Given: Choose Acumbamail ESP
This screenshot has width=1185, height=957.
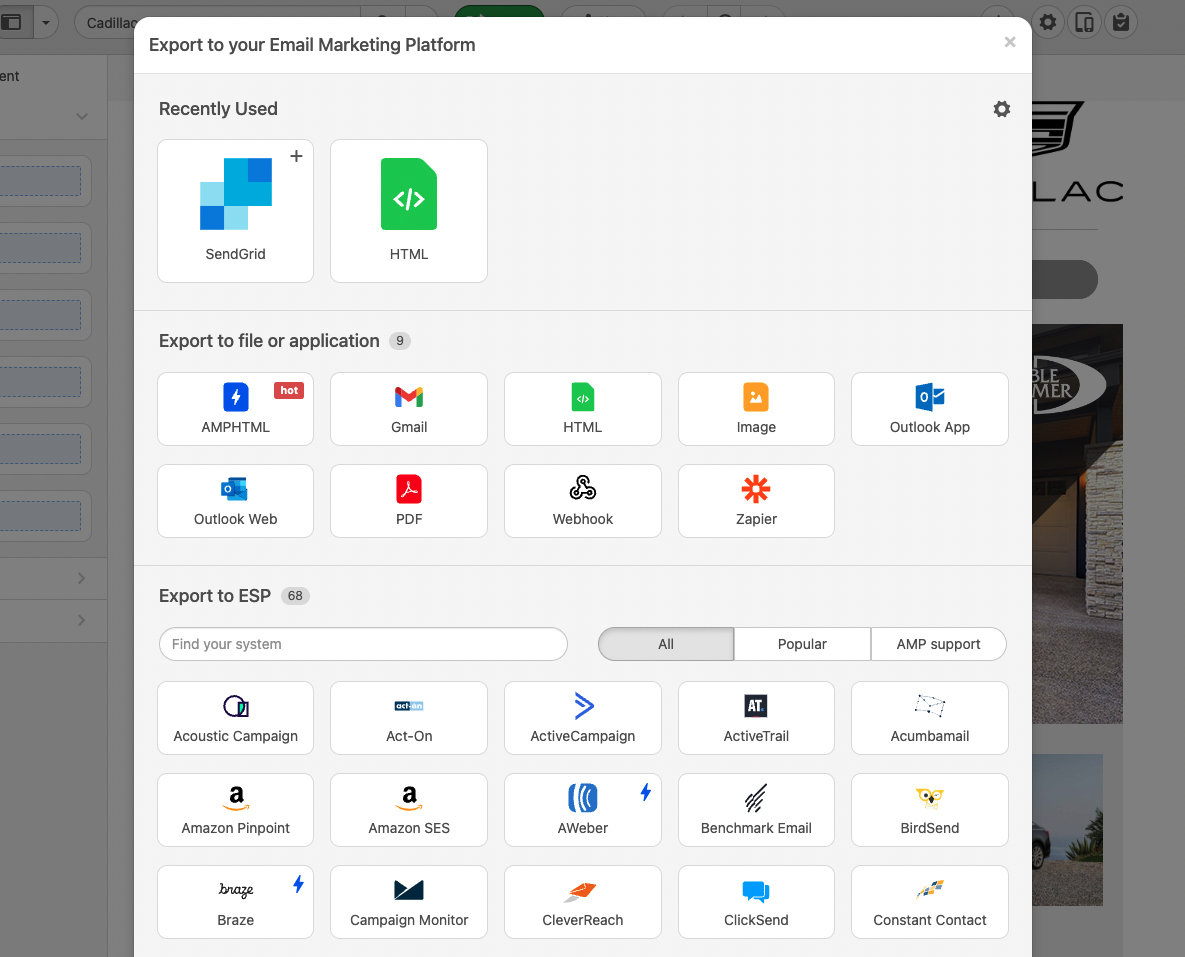Looking at the screenshot, I should point(930,718).
